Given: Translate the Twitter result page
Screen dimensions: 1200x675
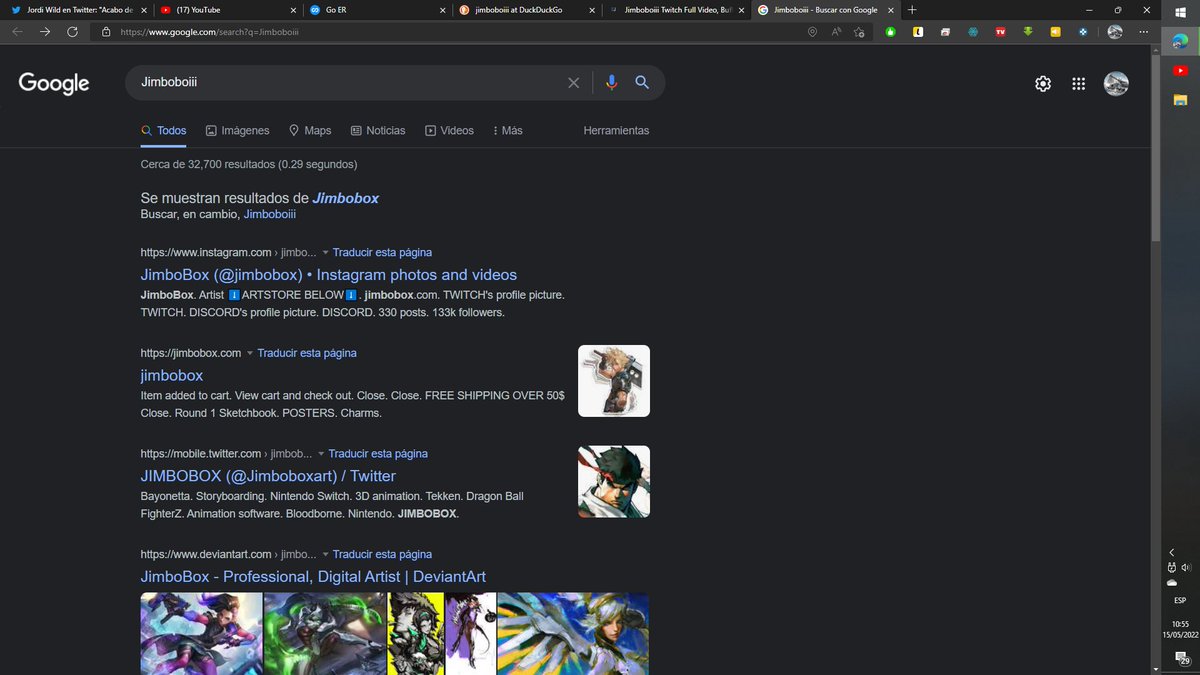Looking at the screenshot, I should pos(378,454).
